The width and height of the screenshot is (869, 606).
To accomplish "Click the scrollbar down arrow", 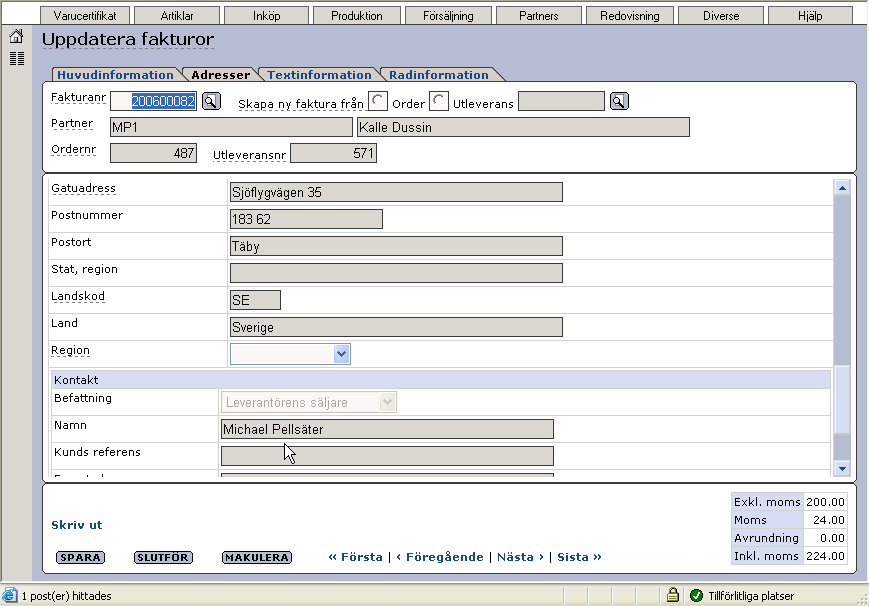I will tap(842, 468).
